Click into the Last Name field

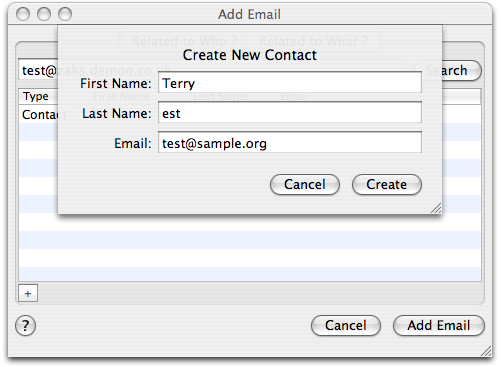(x=290, y=113)
